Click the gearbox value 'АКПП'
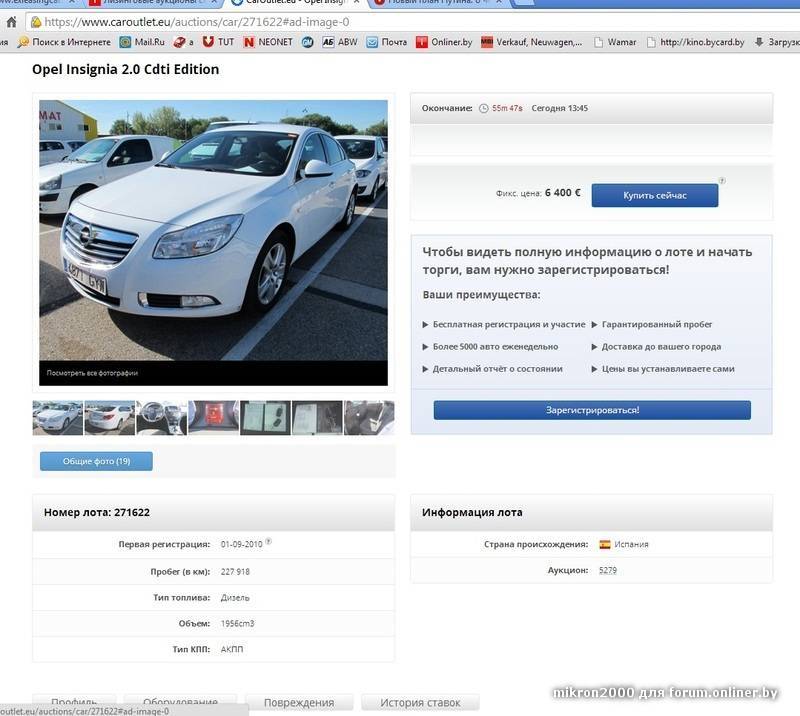The width and height of the screenshot is (800, 716). point(232,650)
